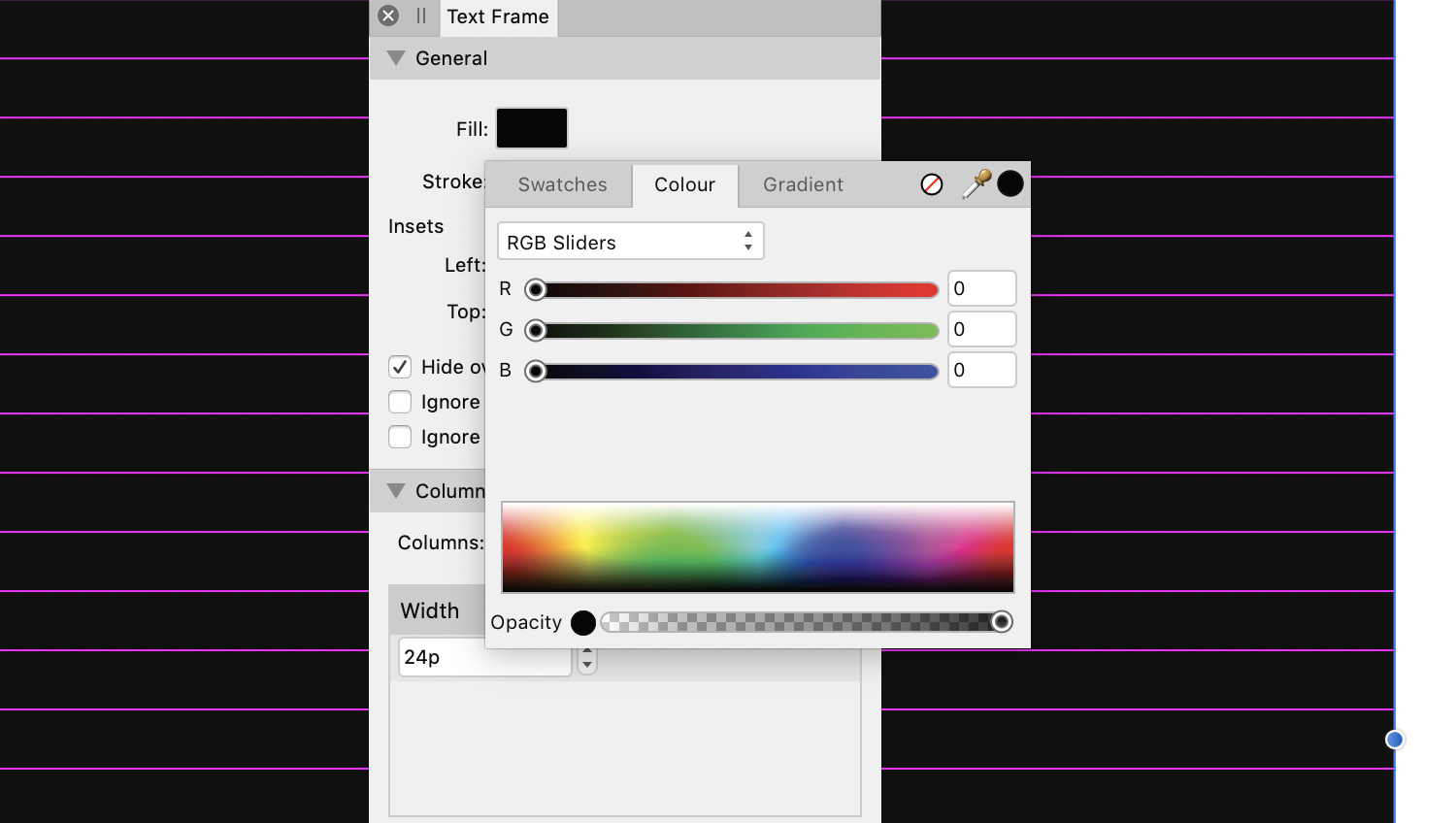Screen dimensions: 1456x823
Task: Close the Text Frame panel
Action: pyautogui.click(x=388, y=16)
